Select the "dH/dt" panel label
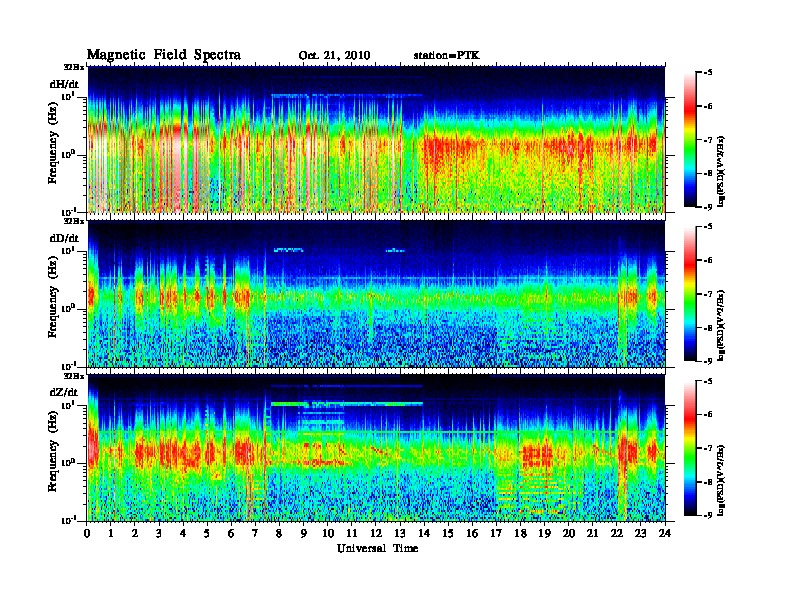 64,84
